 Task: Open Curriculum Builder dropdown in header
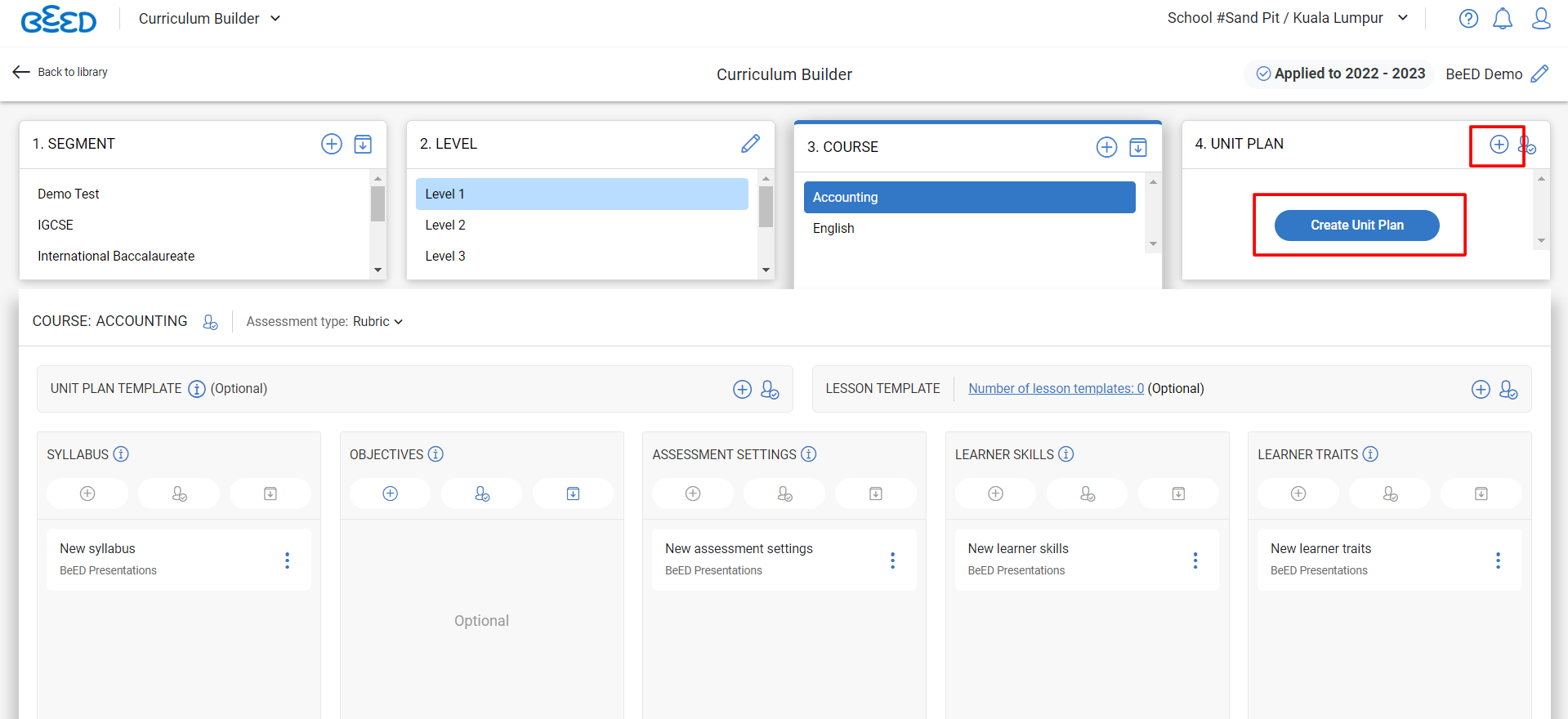click(209, 19)
